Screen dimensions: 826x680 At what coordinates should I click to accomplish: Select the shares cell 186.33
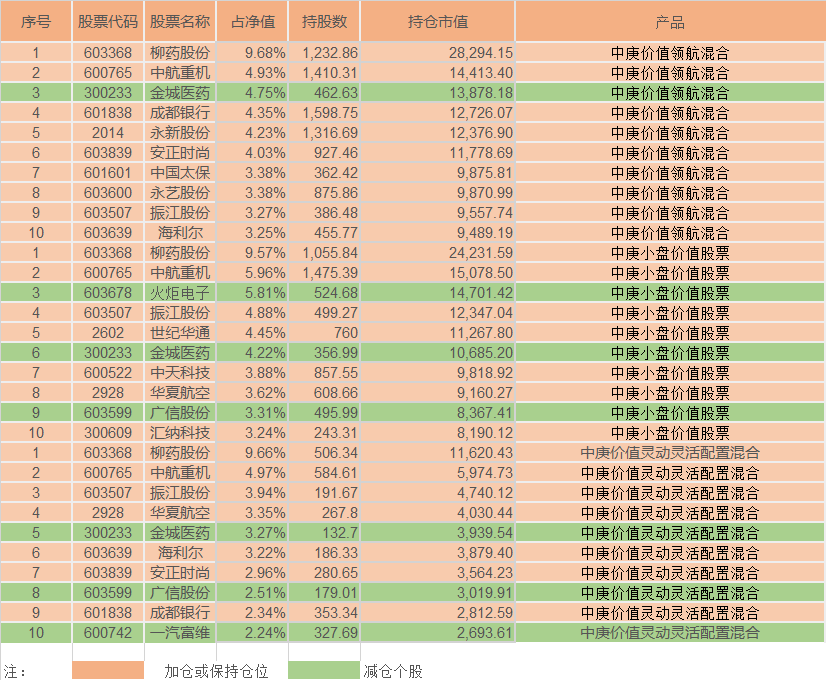click(x=324, y=553)
